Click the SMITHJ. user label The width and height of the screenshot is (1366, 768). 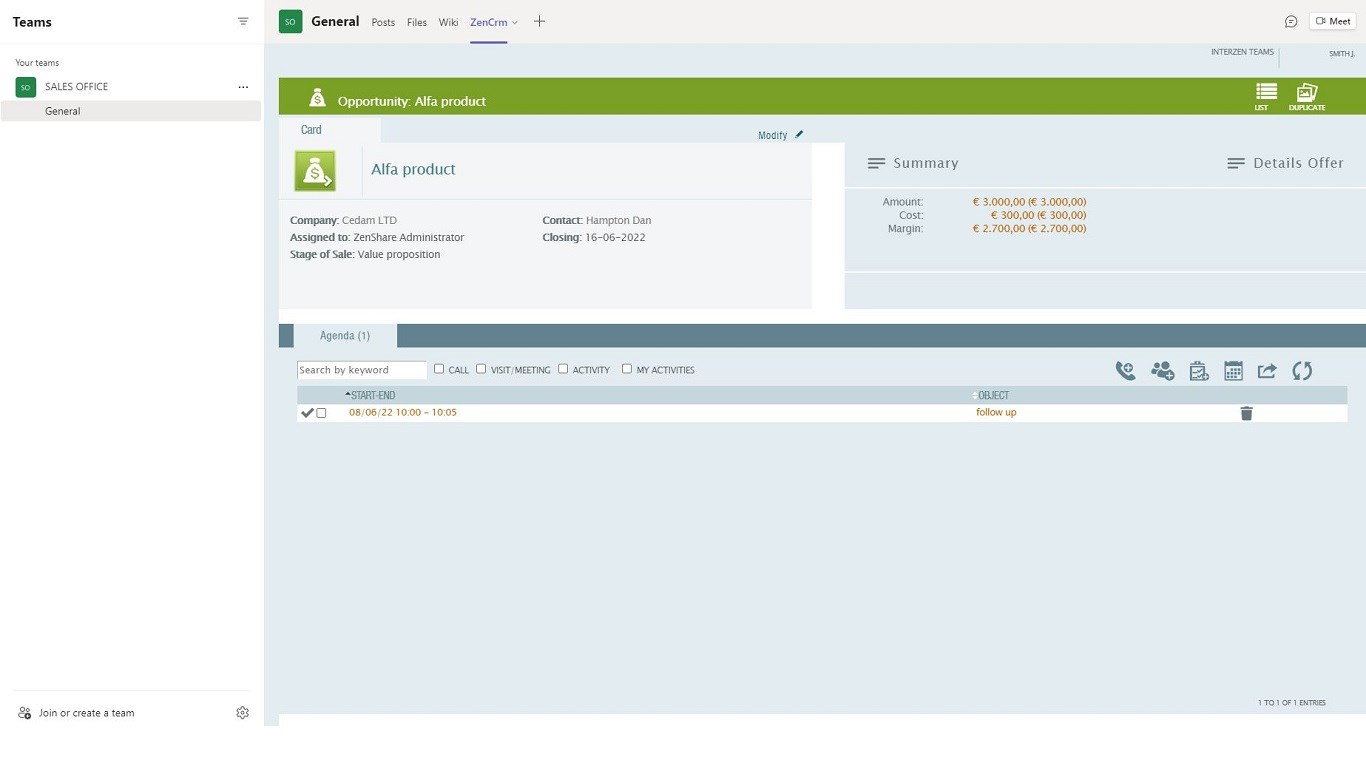click(1341, 54)
